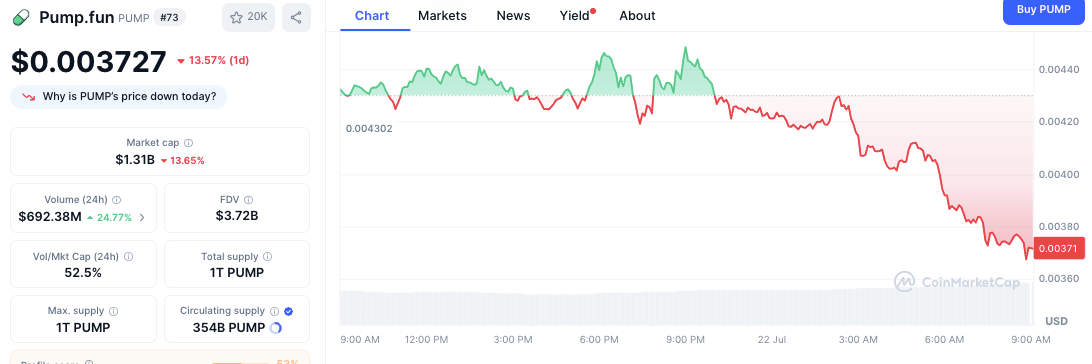Click the Pump.fun pill logo
This screenshot has height=364, width=1092.
click(22, 17)
